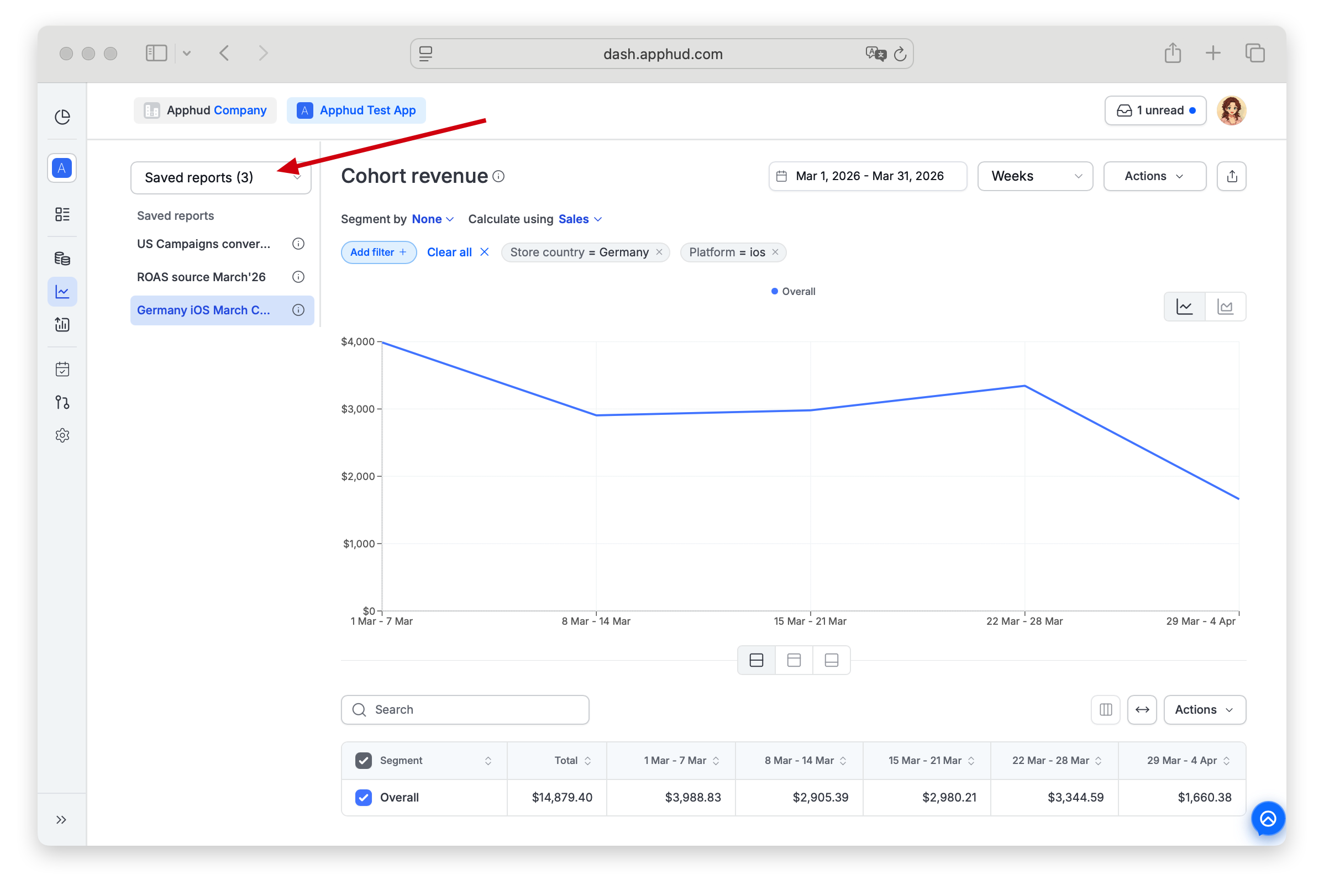Select split chart and table layout
The image size is (1324, 896).
click(x=756, y=660)
